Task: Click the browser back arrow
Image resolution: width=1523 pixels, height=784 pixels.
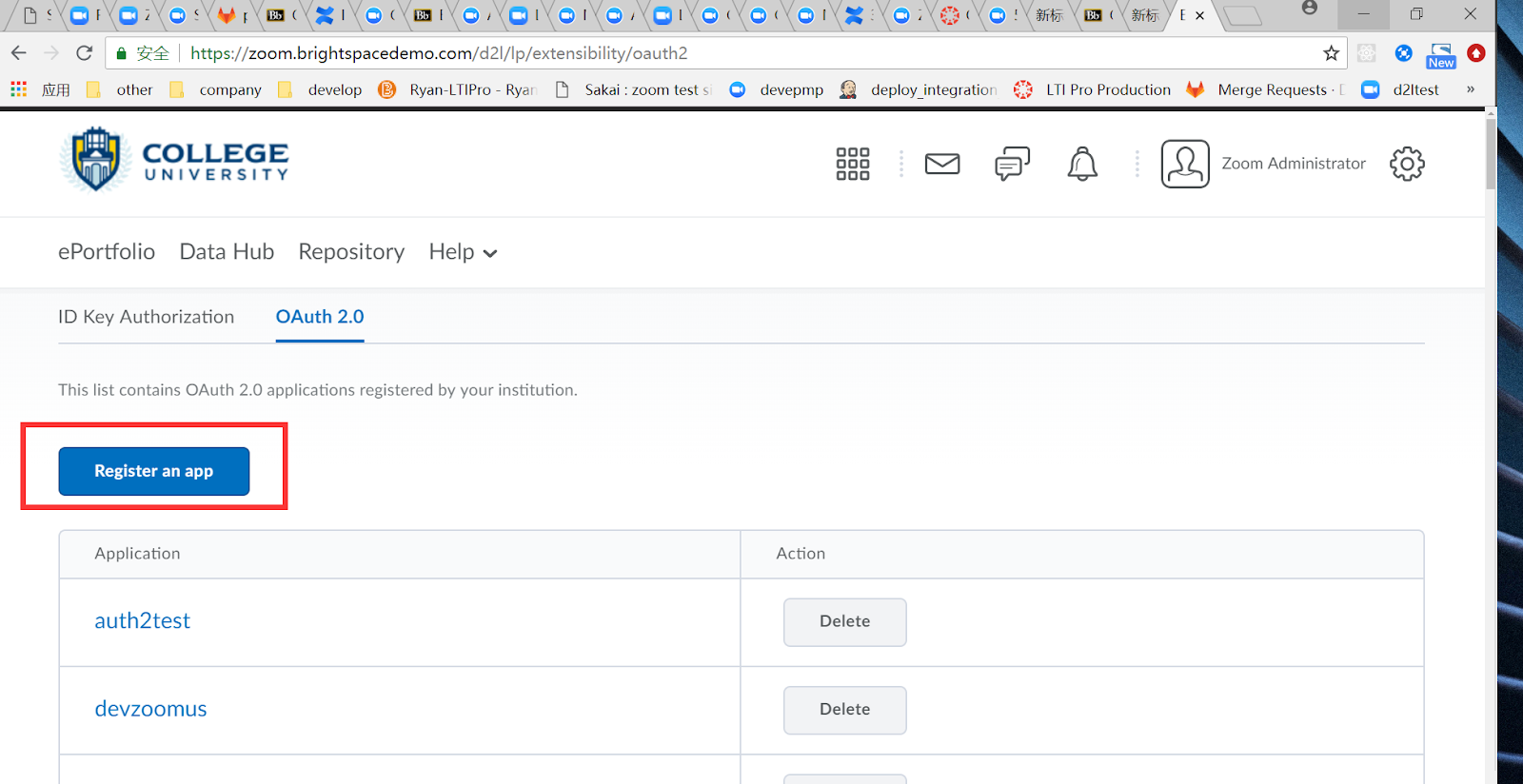Action: click(x=19, y=53)
